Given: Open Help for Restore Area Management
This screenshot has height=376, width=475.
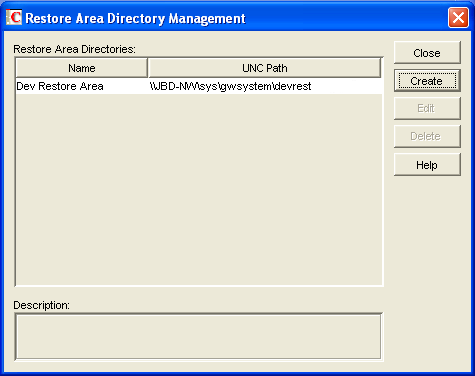Looking at the screenshot, I should [427, 165].
